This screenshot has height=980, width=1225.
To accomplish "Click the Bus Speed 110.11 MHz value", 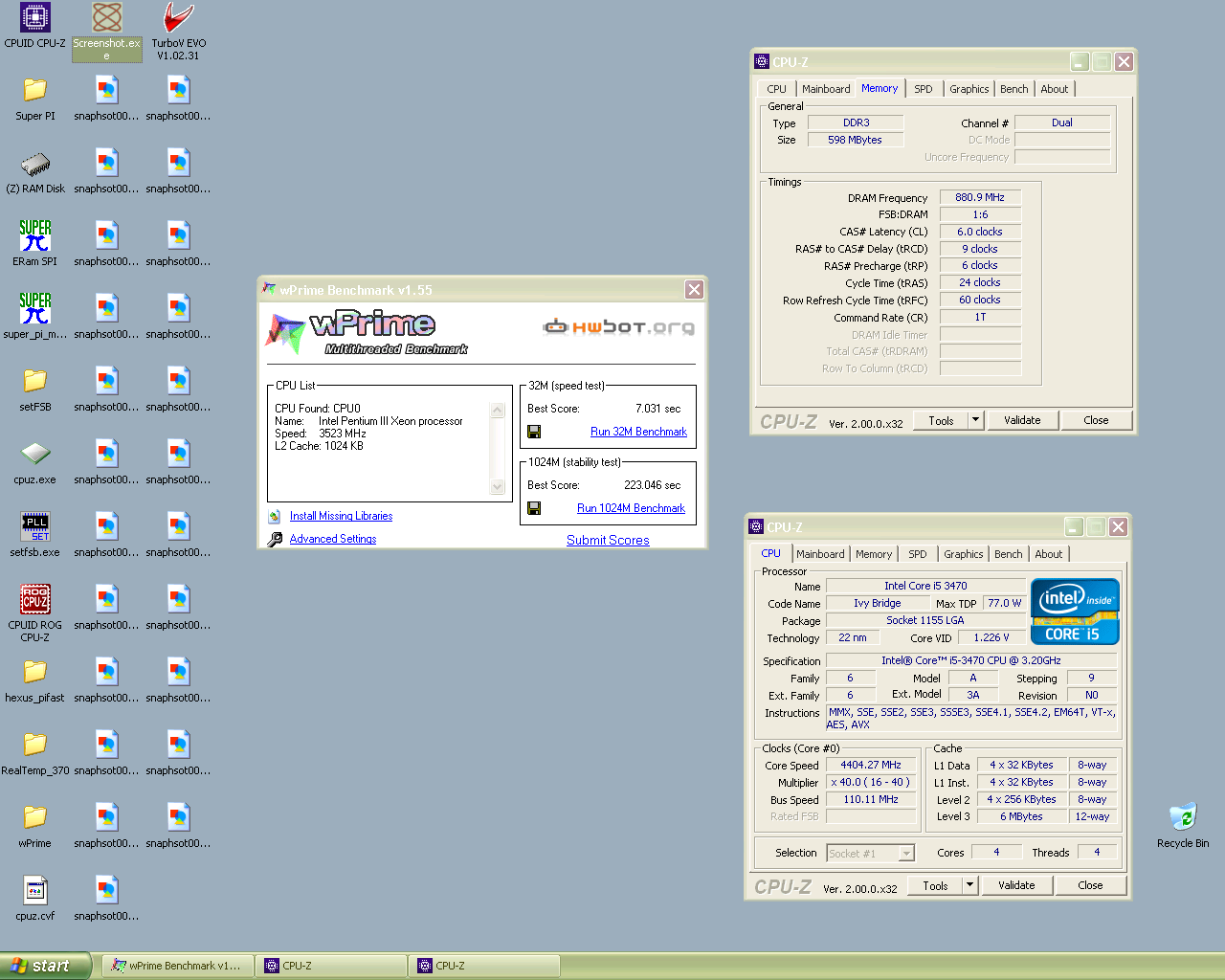I will (871, 799).
